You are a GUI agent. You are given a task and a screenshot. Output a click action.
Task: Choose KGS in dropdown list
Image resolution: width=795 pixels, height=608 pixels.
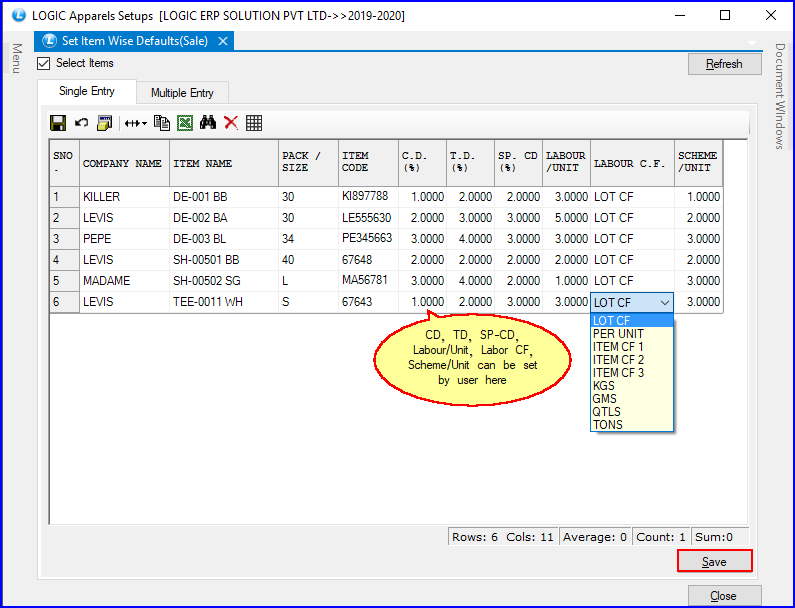(x=632, y=386)
